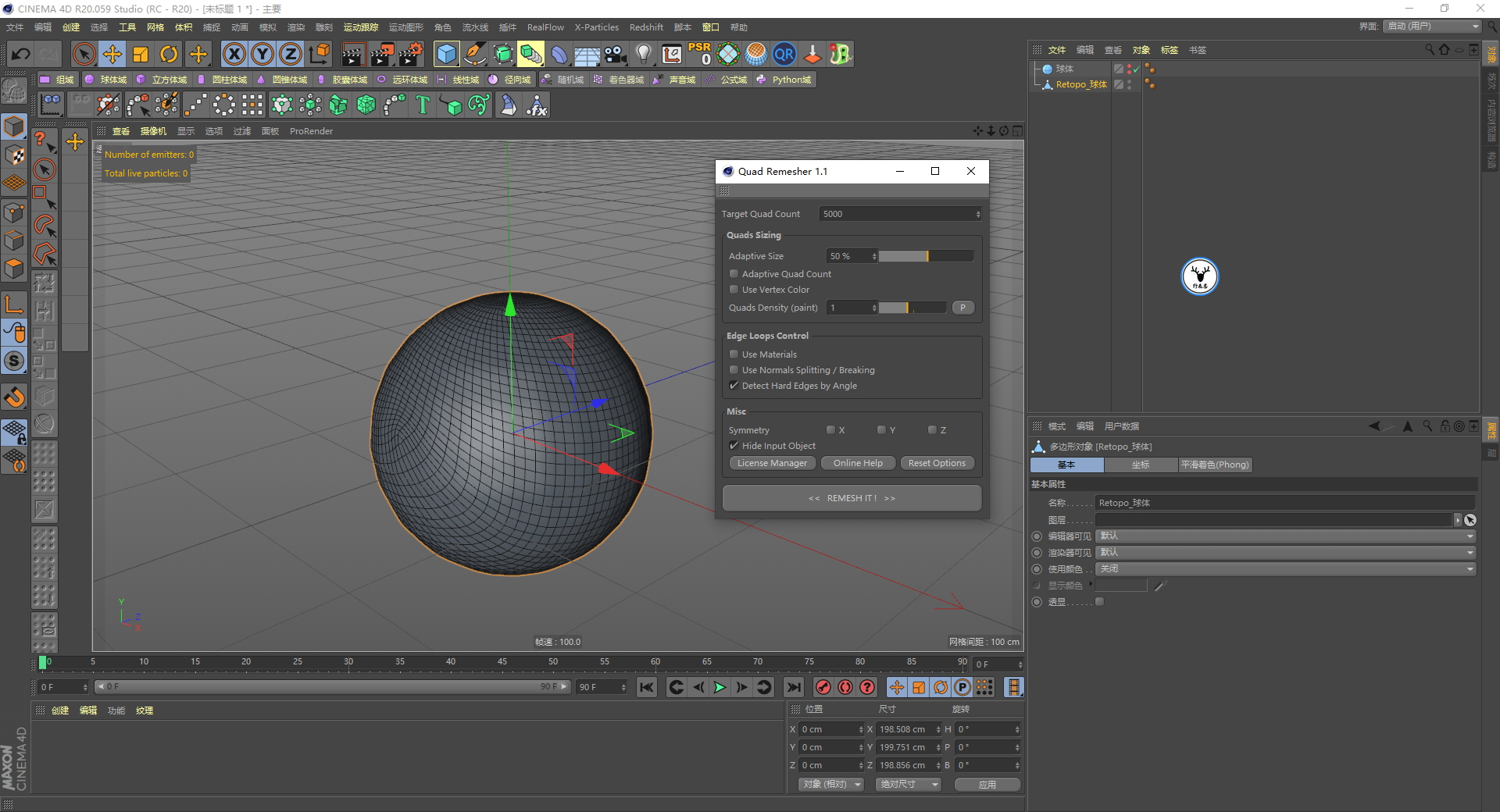1500x812 pixels.
Task: Enable Use Vertex Color checkbox
Action: (734, 290)
